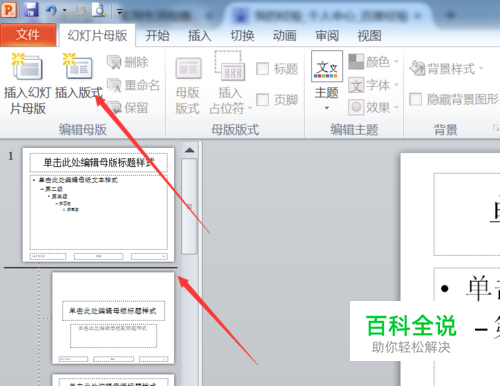
Task: Click the thumbnail pane scrollbar handle
Action: coord(189,207)
